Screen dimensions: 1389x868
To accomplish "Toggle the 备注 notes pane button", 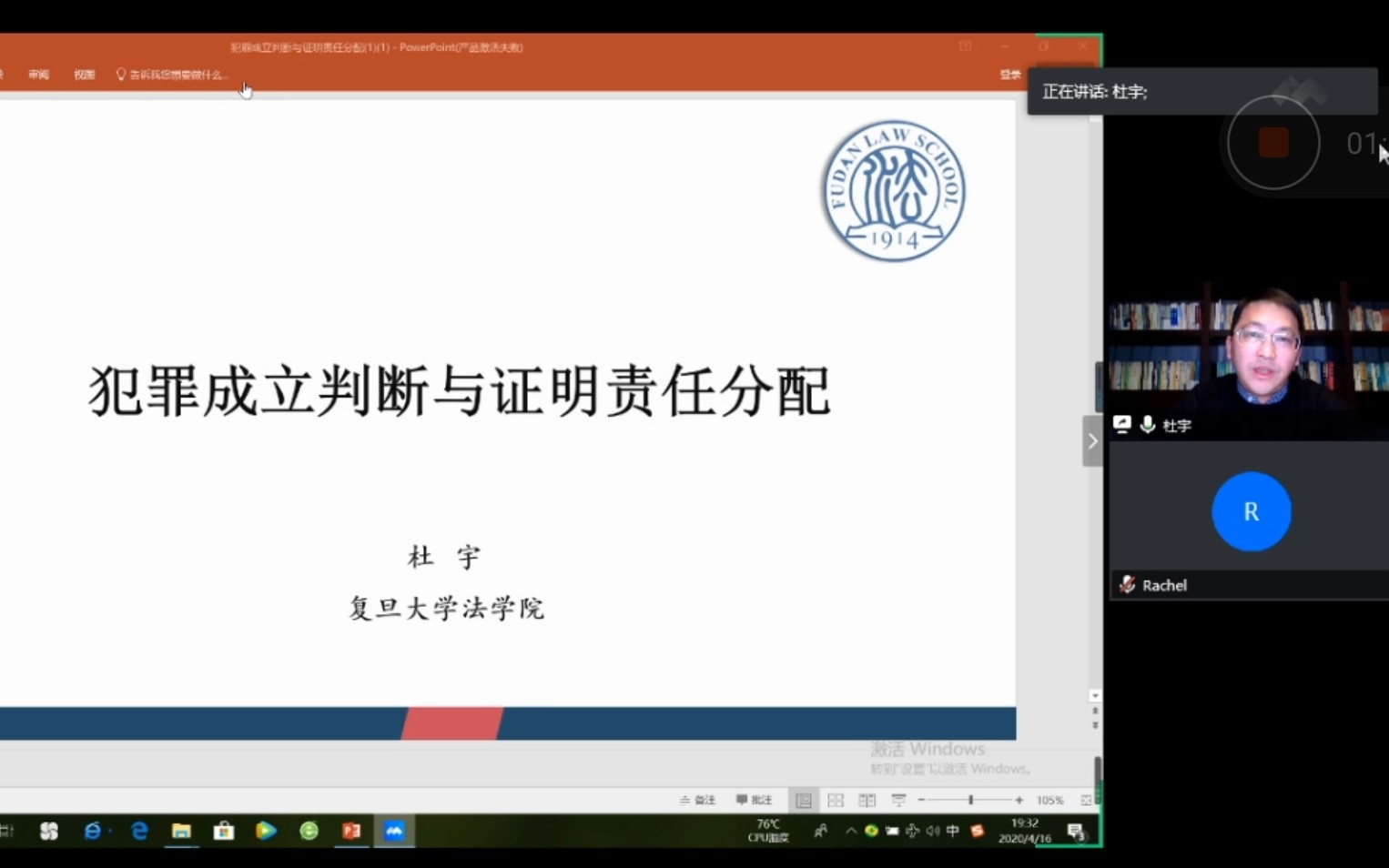I will [697, 800].
